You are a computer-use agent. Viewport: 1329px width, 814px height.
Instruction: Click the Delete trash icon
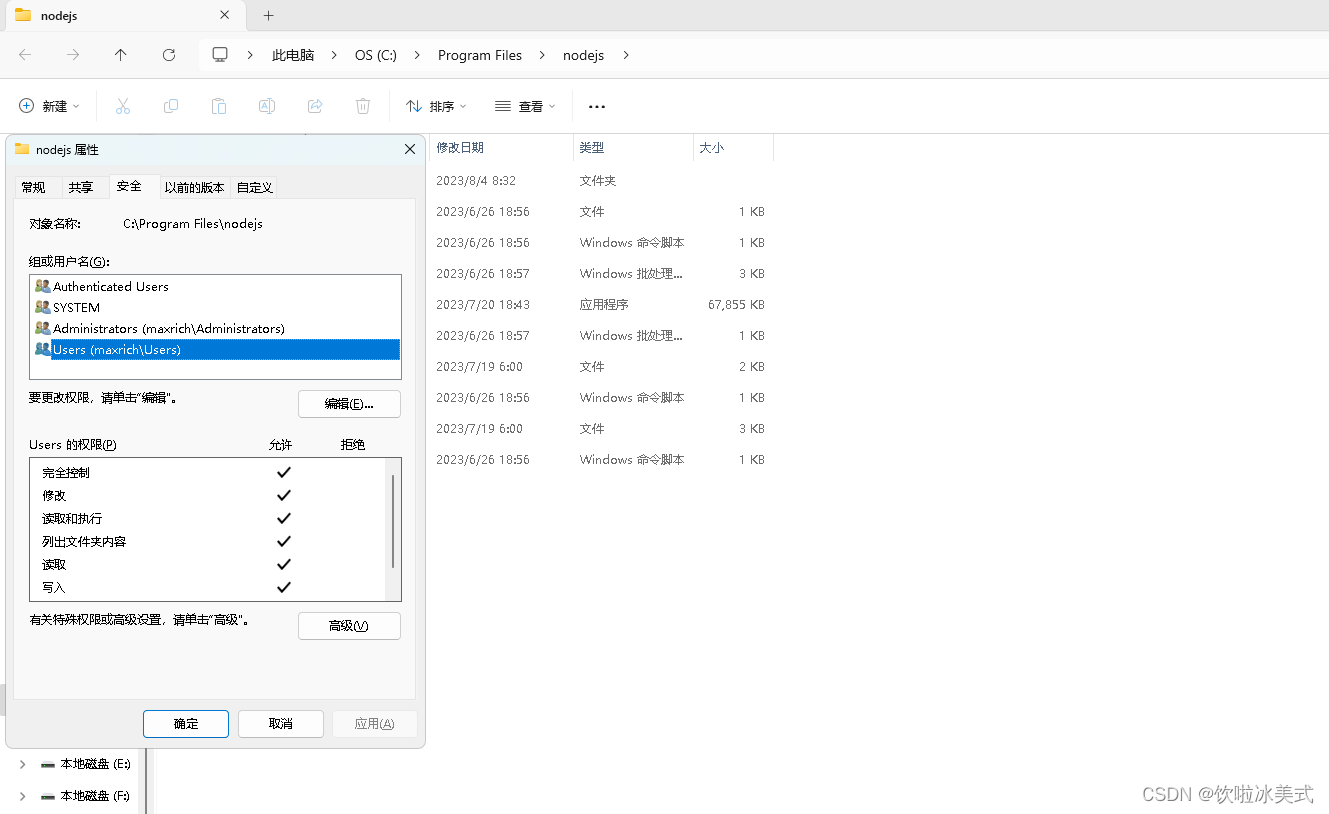[x=363, y=106]
